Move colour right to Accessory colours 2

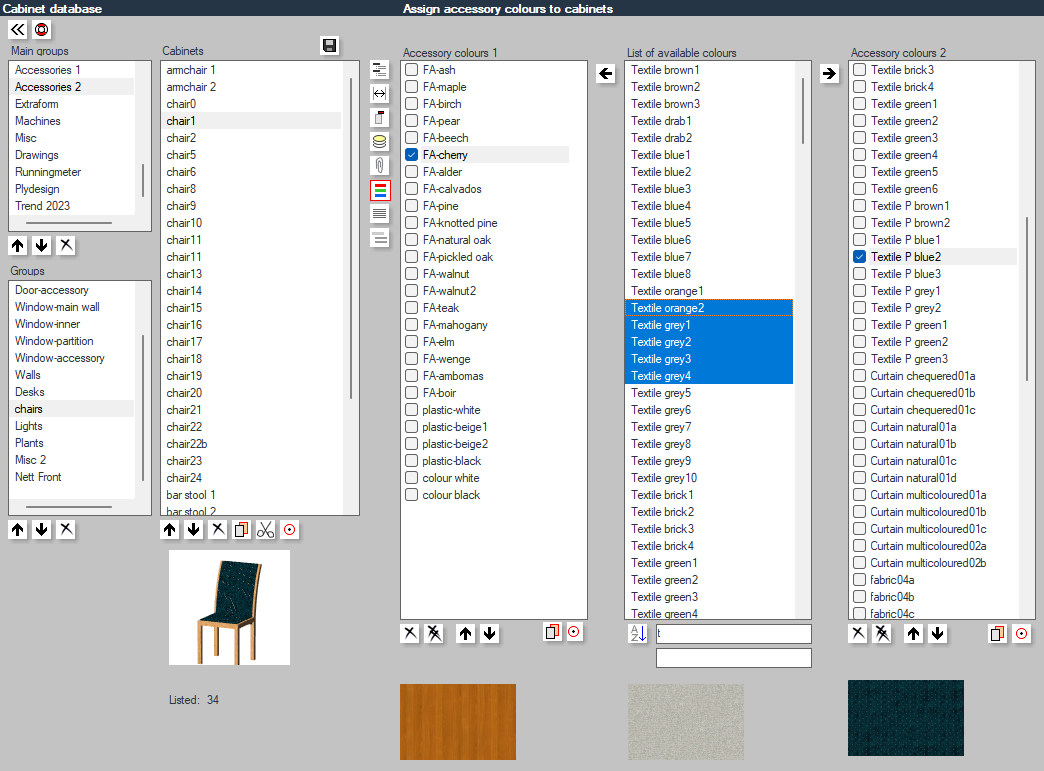click(x=829, y=73)
